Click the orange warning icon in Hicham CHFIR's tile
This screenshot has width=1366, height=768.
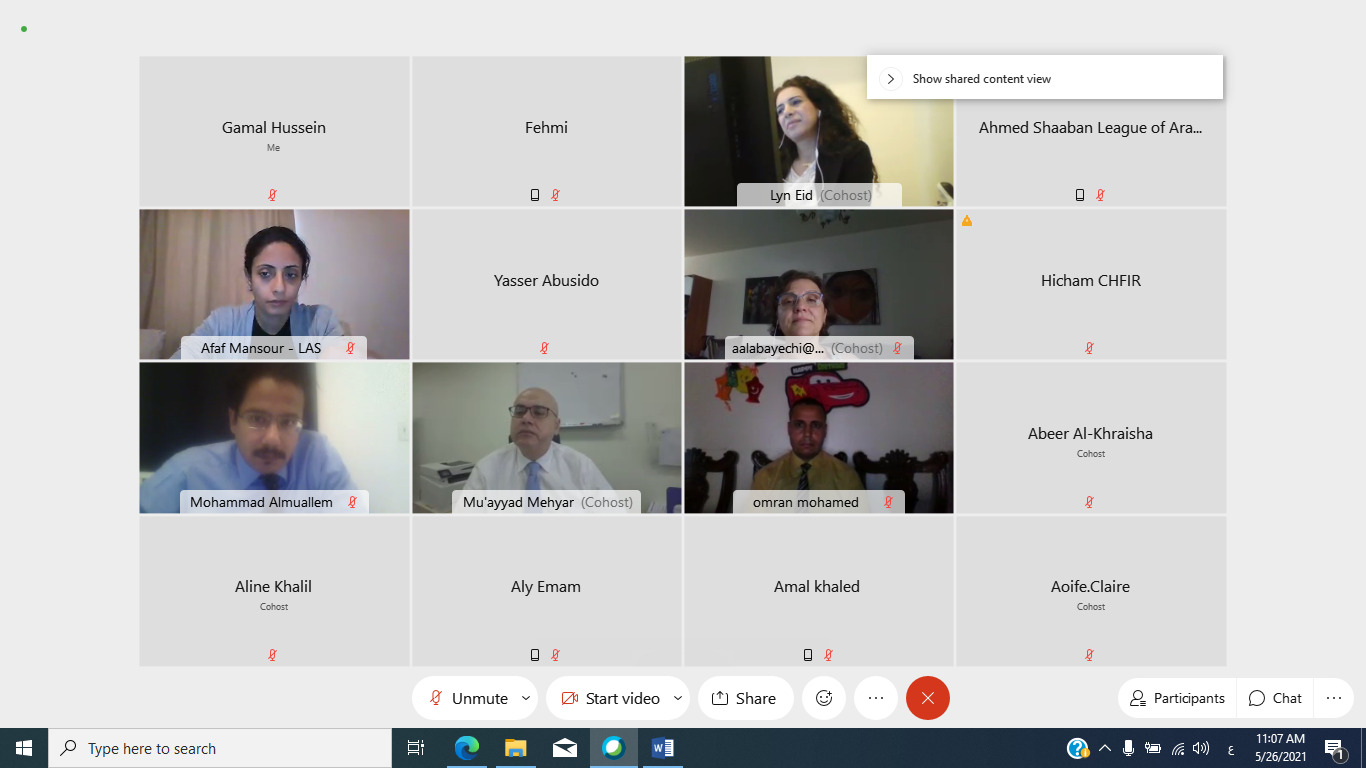(x=967, y=221)
